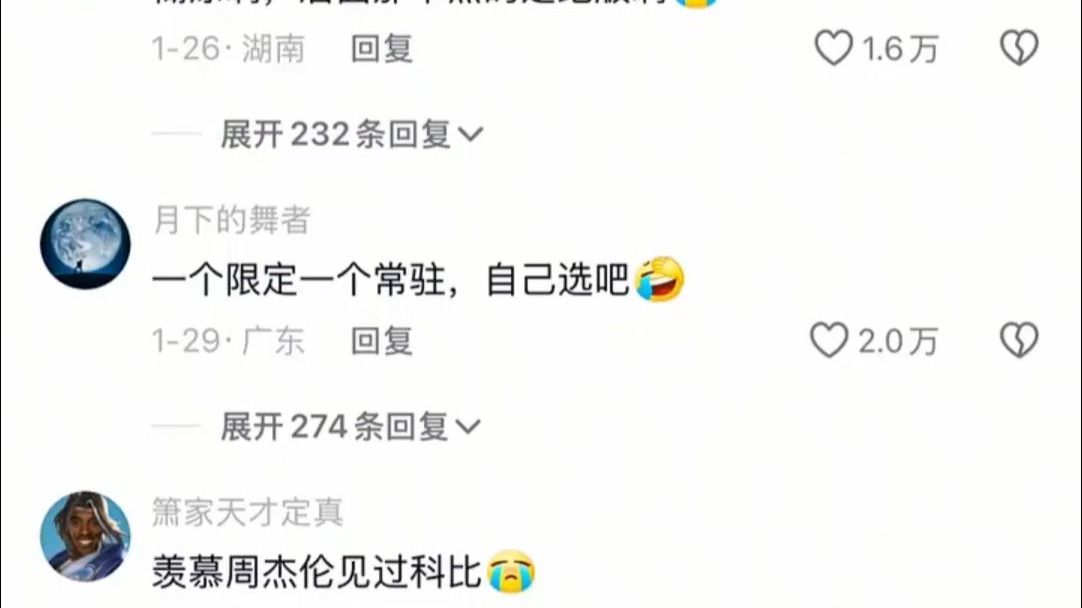Click the crying emoji after 科比

click(511, 571)
